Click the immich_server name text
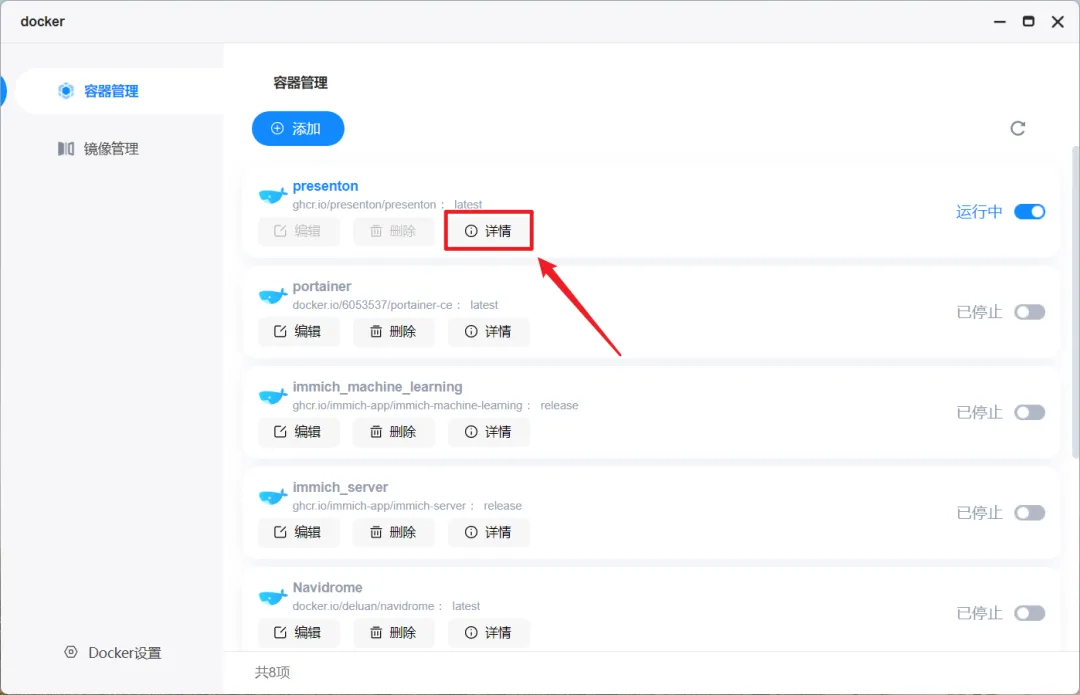The image size is (1080, 695). pyautogui.click(x=340, y=487)
